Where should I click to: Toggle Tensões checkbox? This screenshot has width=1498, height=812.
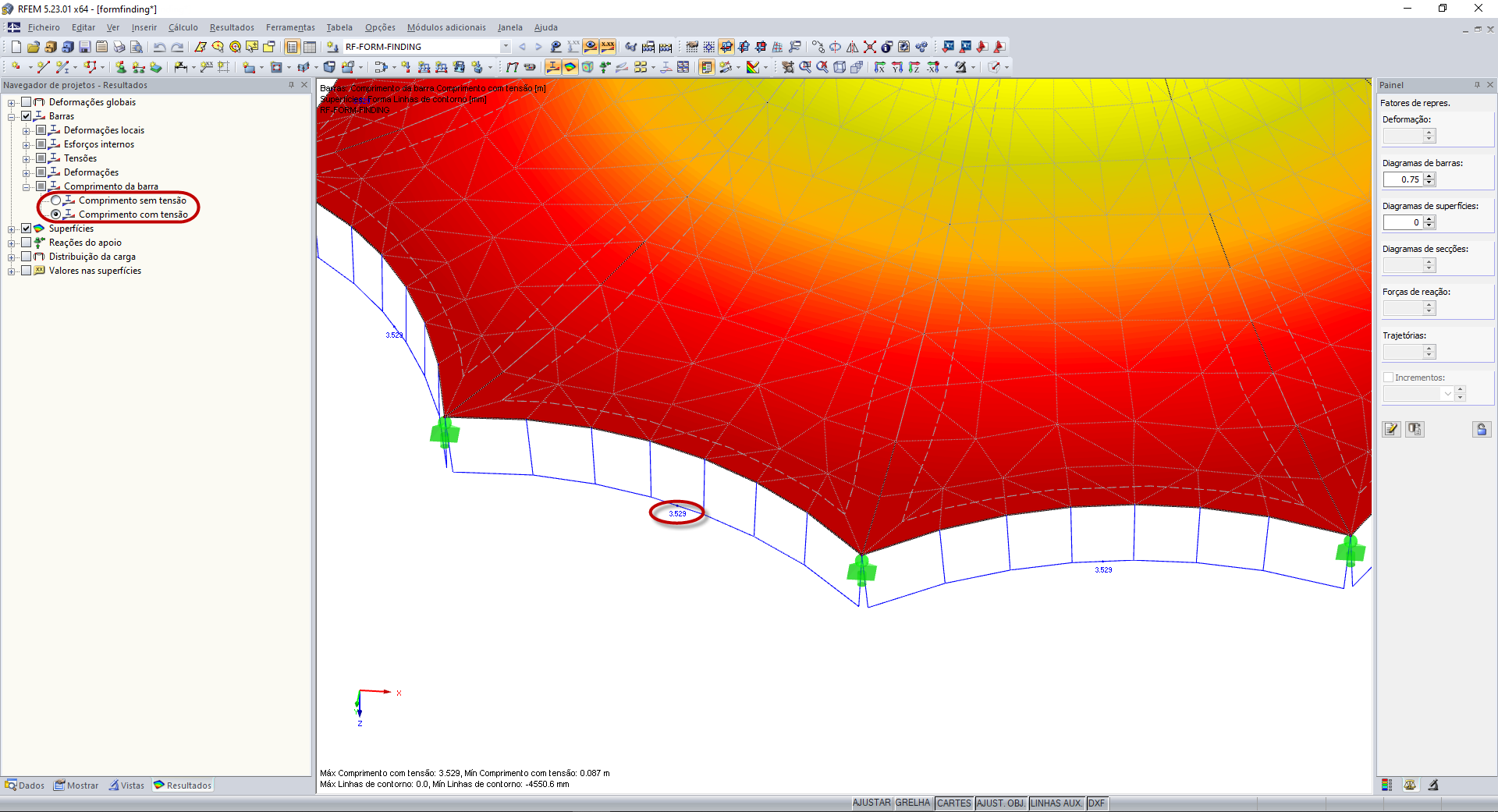(41, 158)
